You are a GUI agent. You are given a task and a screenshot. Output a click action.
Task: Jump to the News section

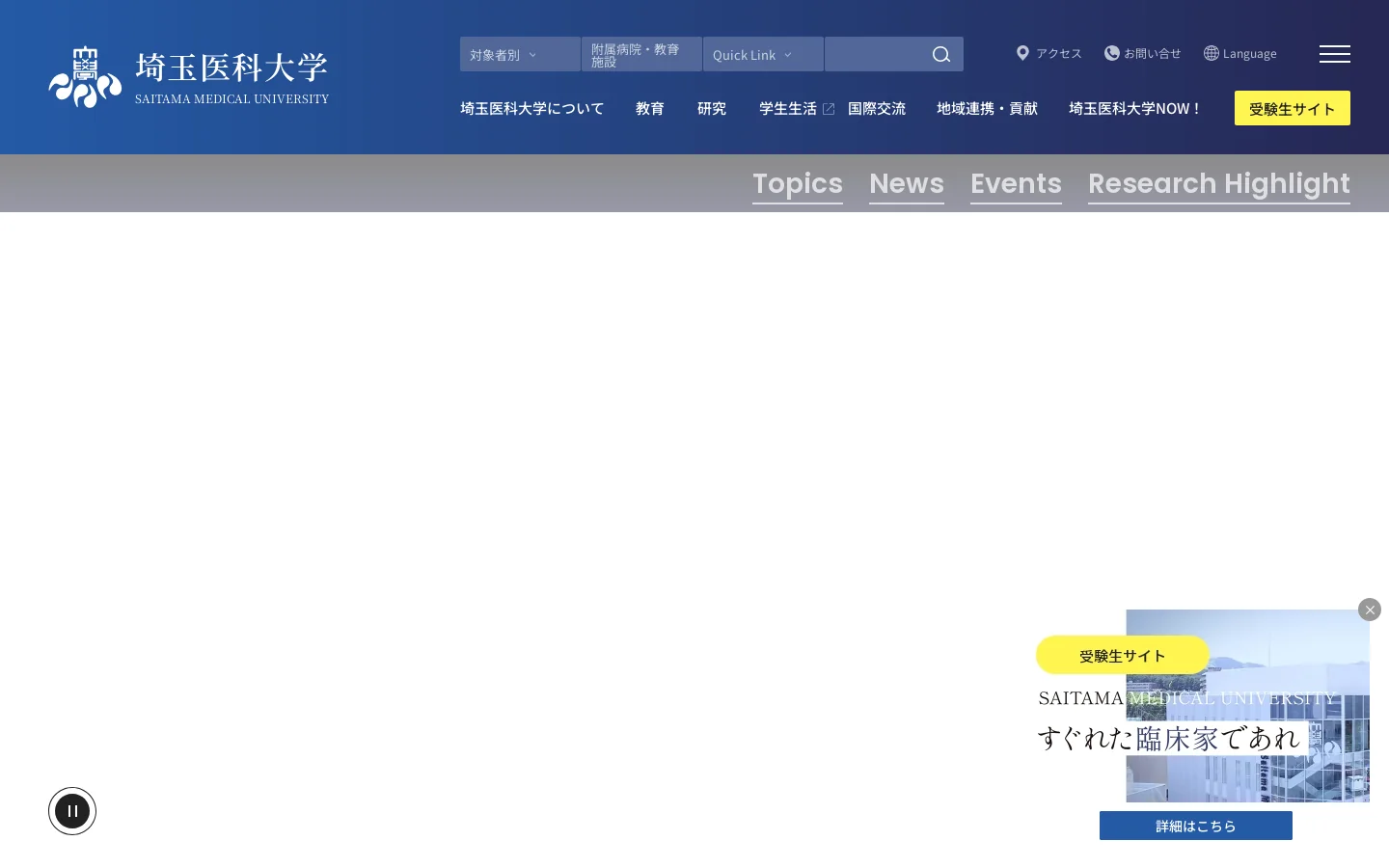907,183
